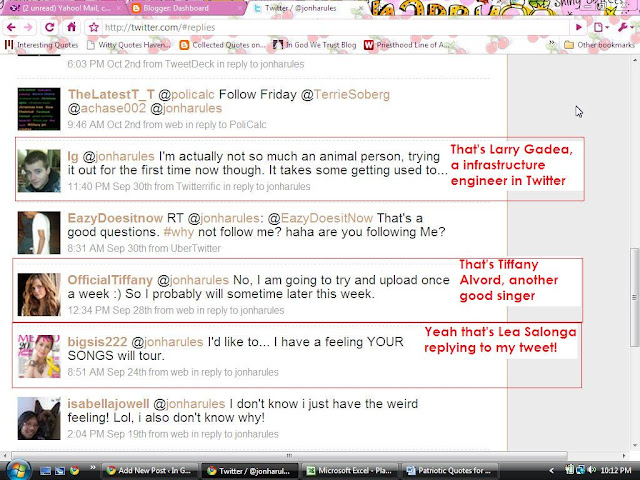640x480 pixels.
Task: Open the Interesting Quotes bookmark
Action: coord(41,45)
